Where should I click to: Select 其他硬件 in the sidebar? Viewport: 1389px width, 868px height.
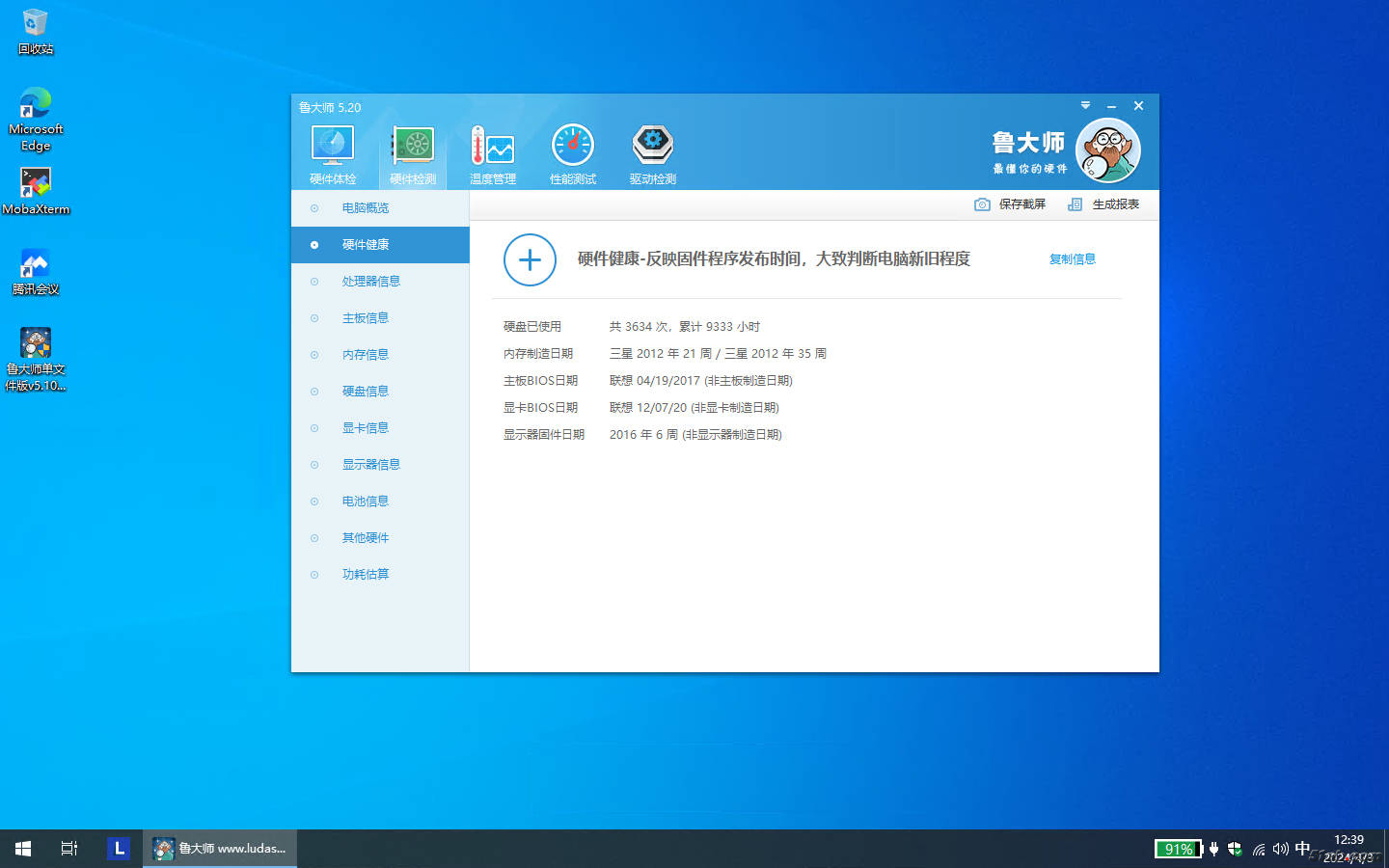pos(380,538)
